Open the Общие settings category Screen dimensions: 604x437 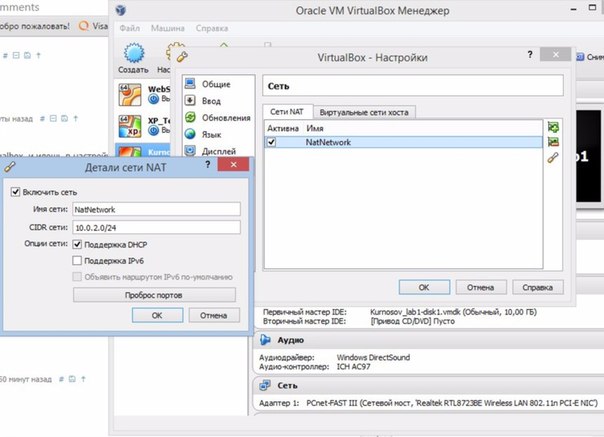216,84
